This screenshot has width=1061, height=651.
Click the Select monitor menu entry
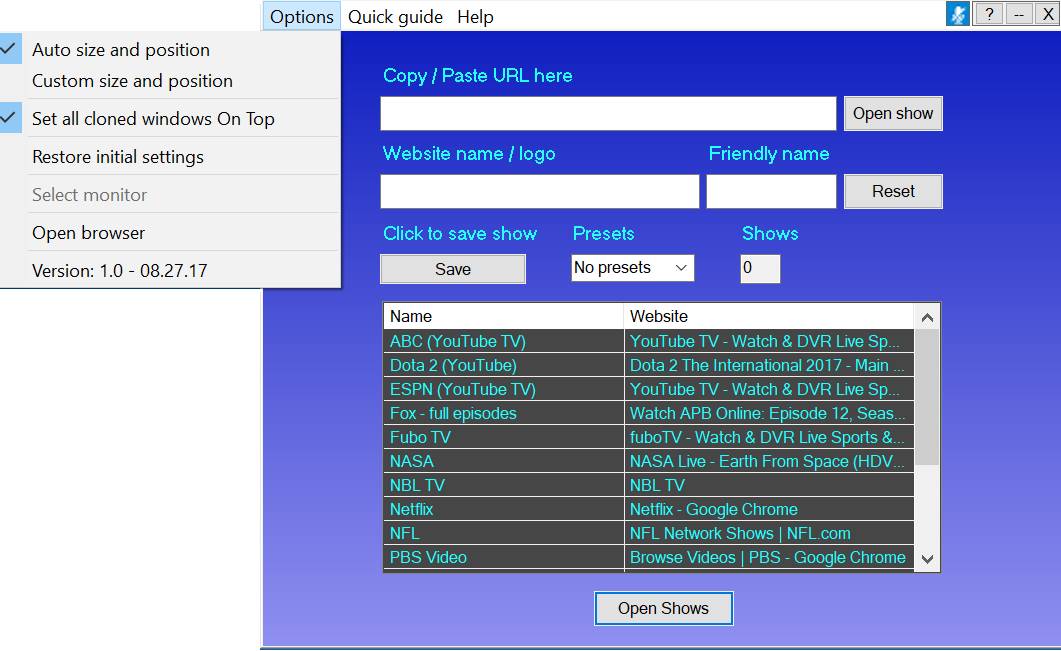(x=170, y=194)
